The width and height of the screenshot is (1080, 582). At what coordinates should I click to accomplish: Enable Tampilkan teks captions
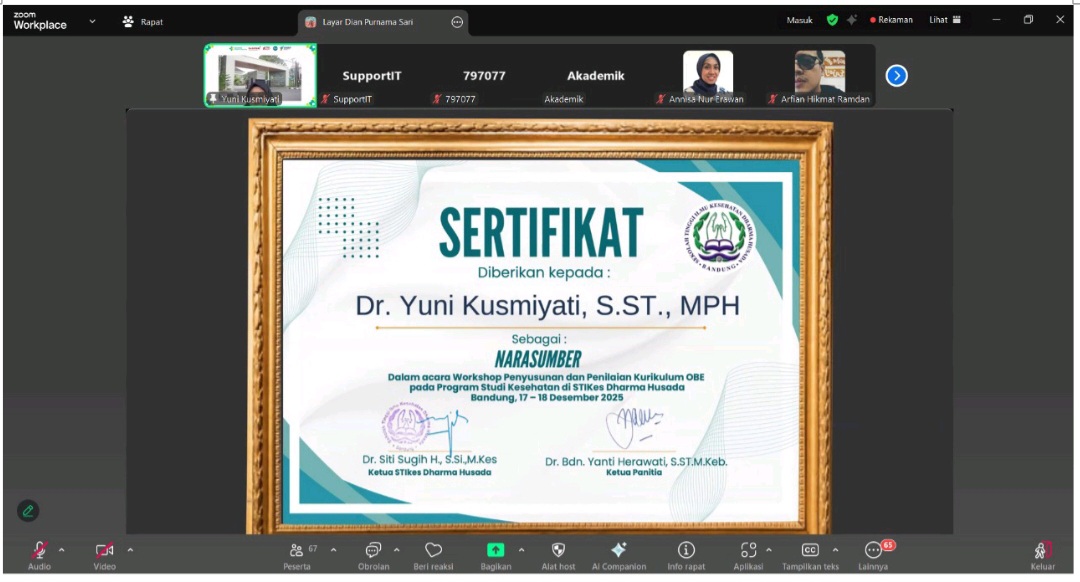[810, 550]
